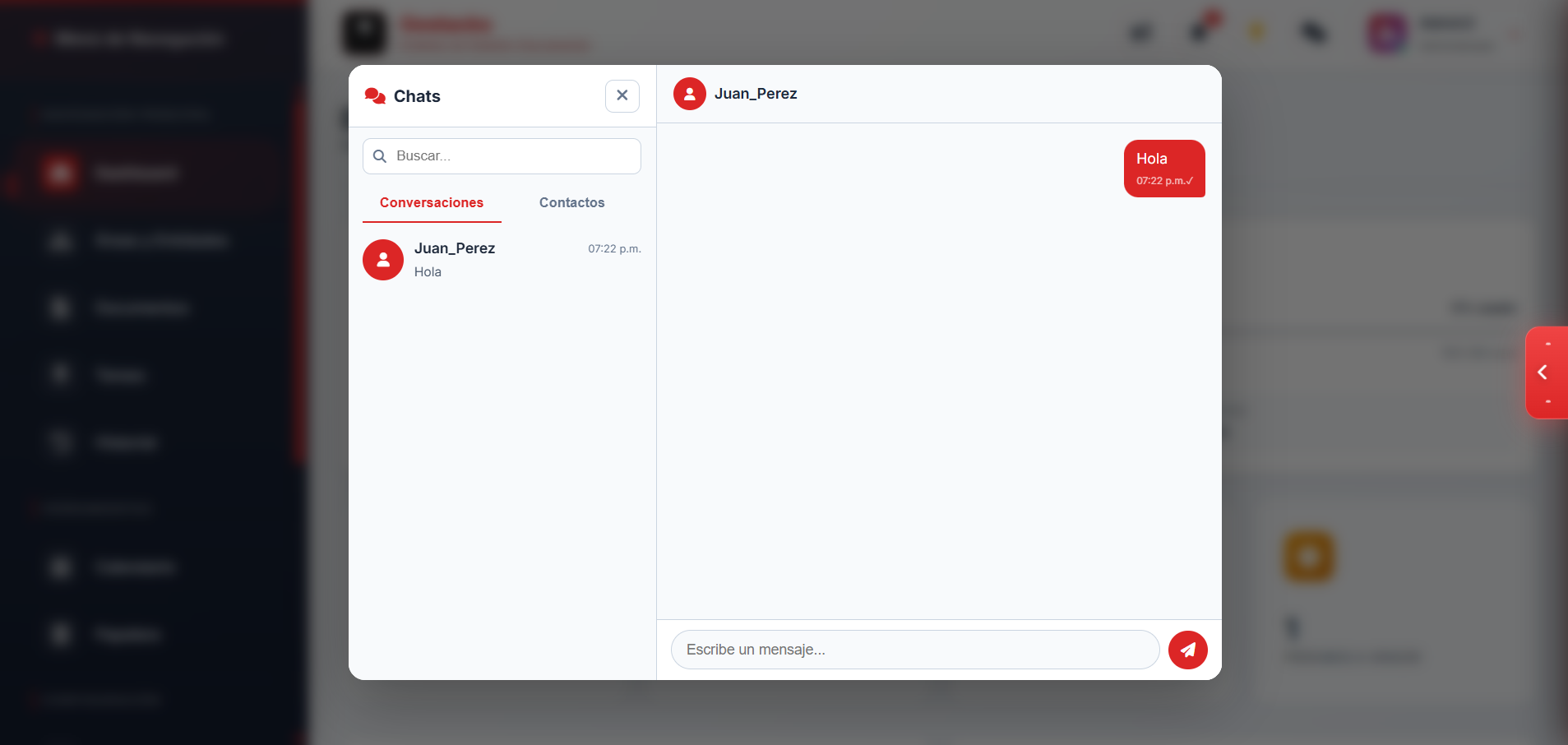Click Juan_Perez's red avatar in conversation list
This screenshot has height=745, width=1568.
click(x=383, y=260)
